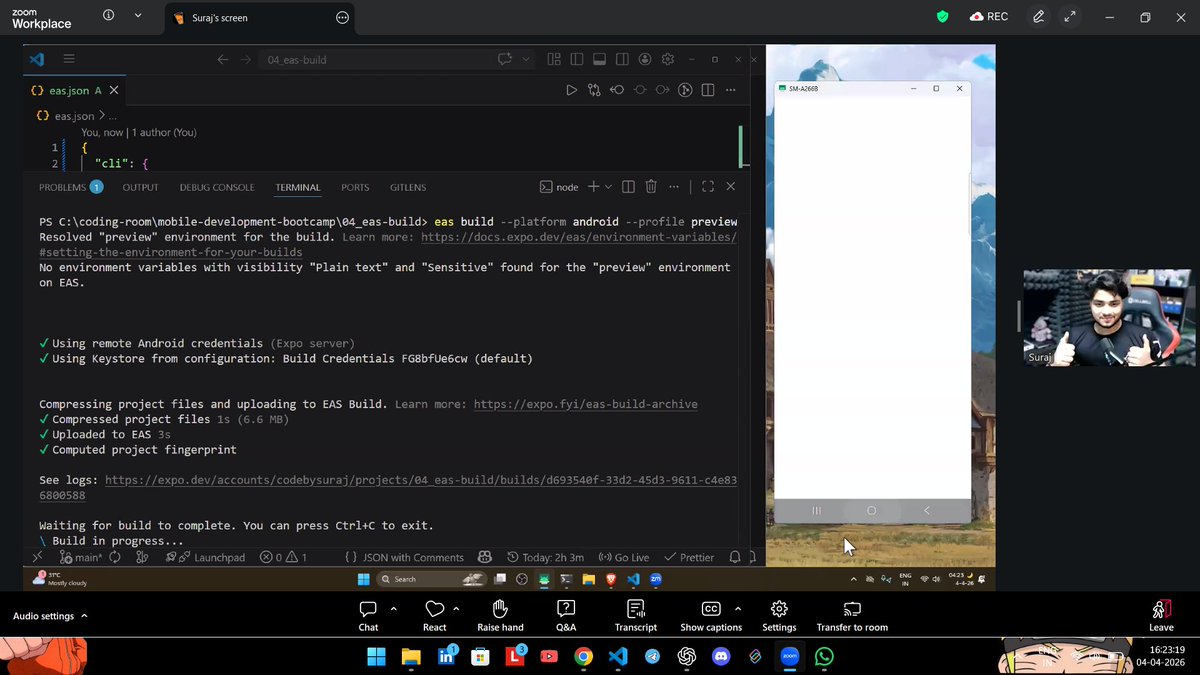
Task: Open the Accounts icon menu
Action: [x=645, y=59]
